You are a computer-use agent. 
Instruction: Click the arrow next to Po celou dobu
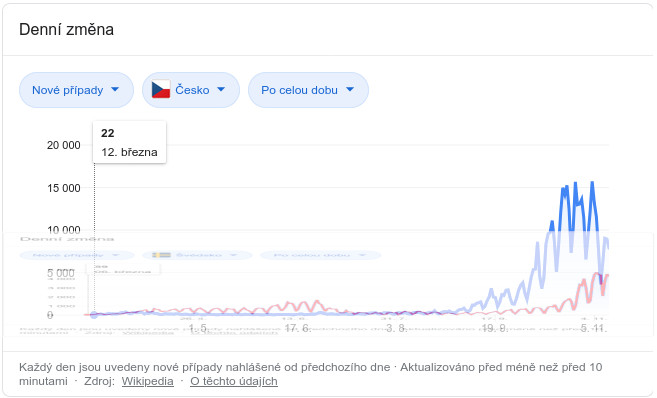point(350,89)
